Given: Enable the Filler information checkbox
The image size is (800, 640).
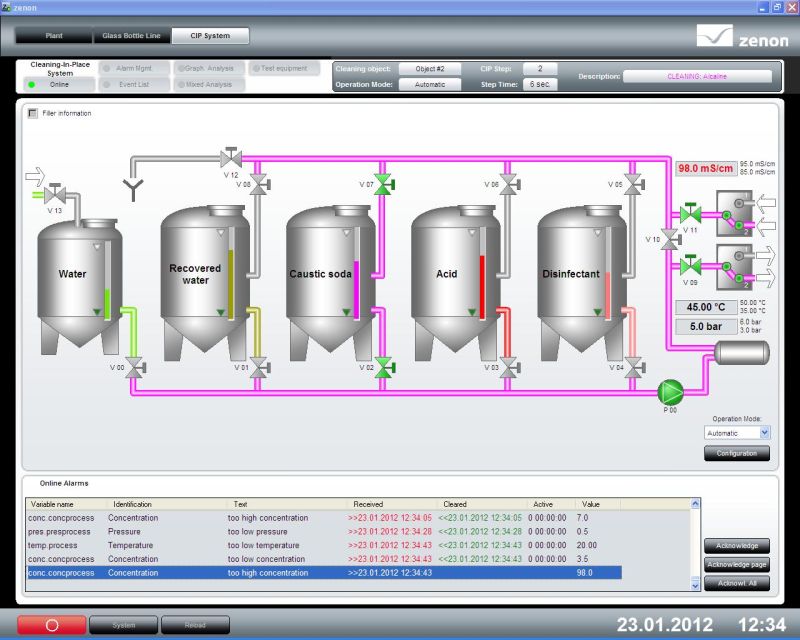Looking at the screenshot, I should pos(33,113).
